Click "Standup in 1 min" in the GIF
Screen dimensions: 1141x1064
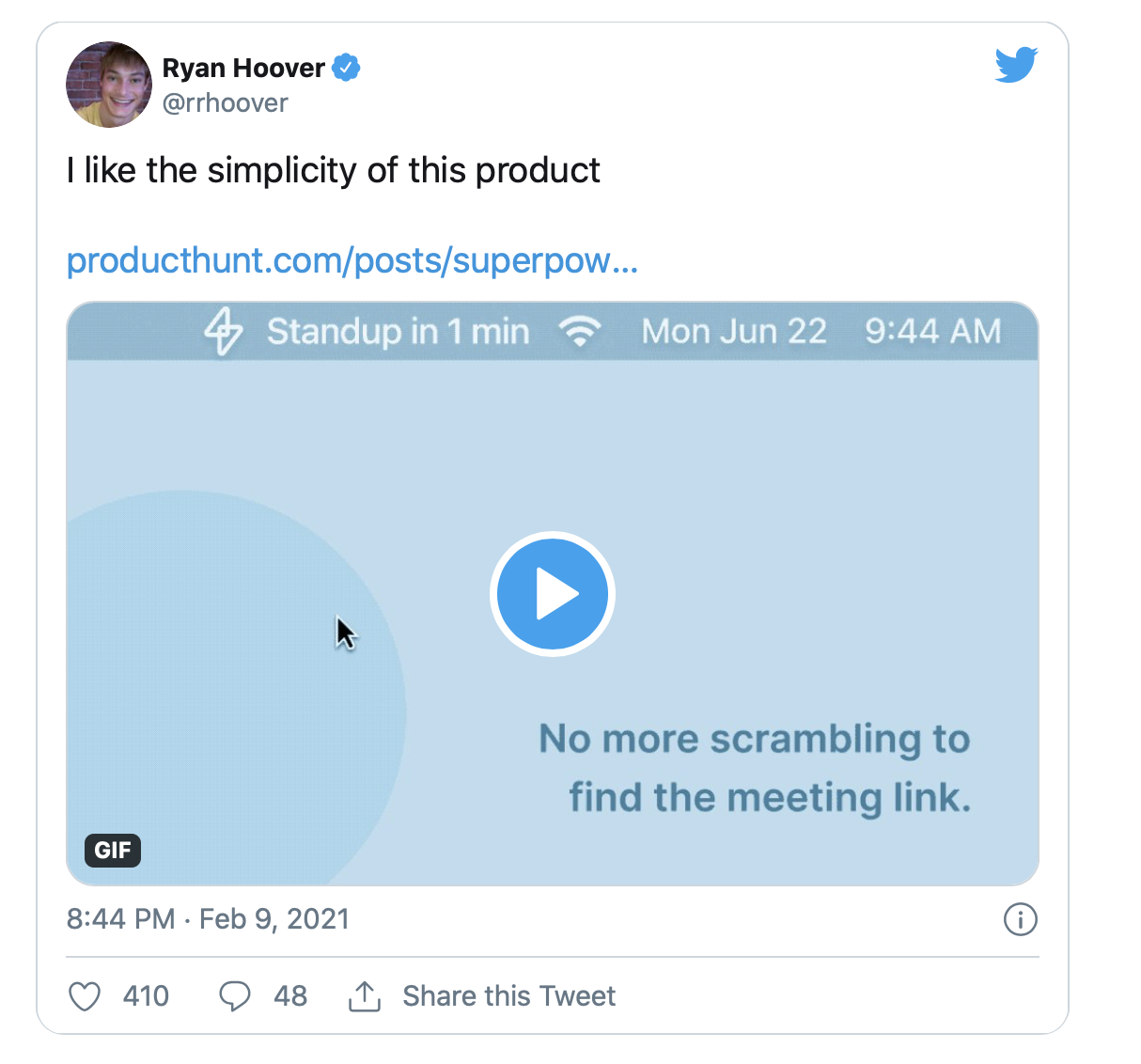(398, 332)
